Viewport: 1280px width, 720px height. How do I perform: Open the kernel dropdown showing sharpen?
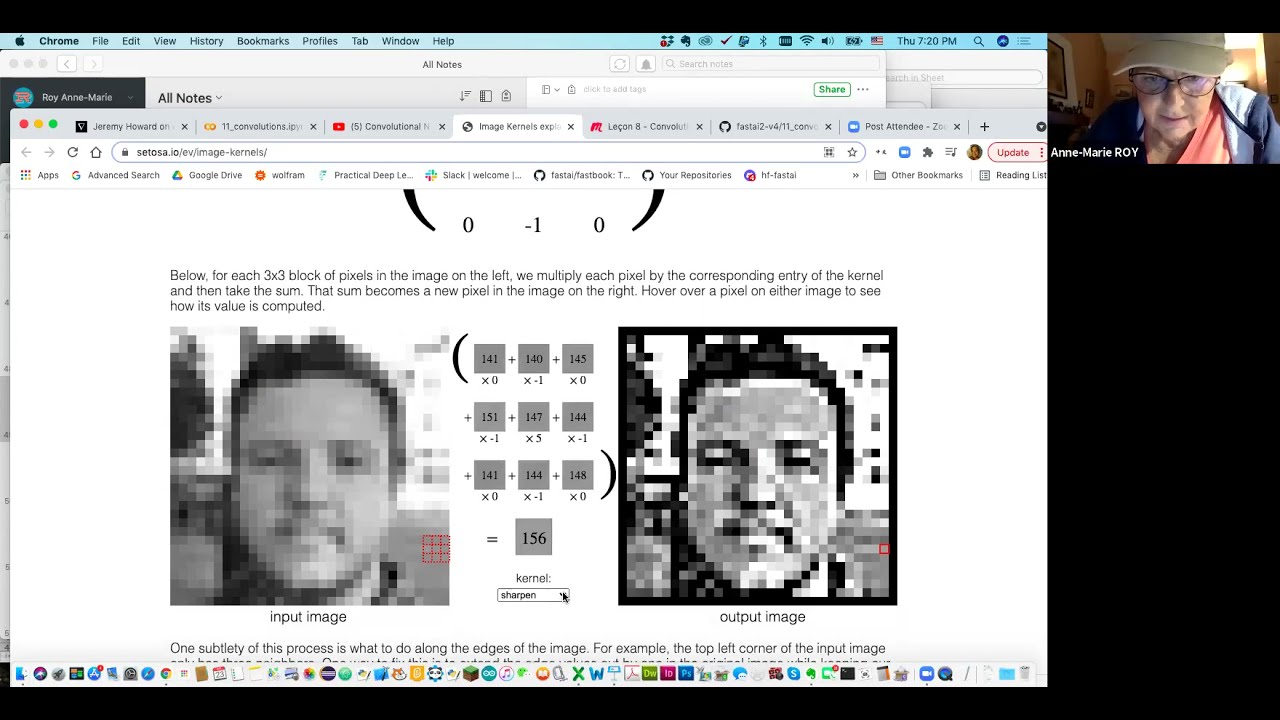[533, 595]
